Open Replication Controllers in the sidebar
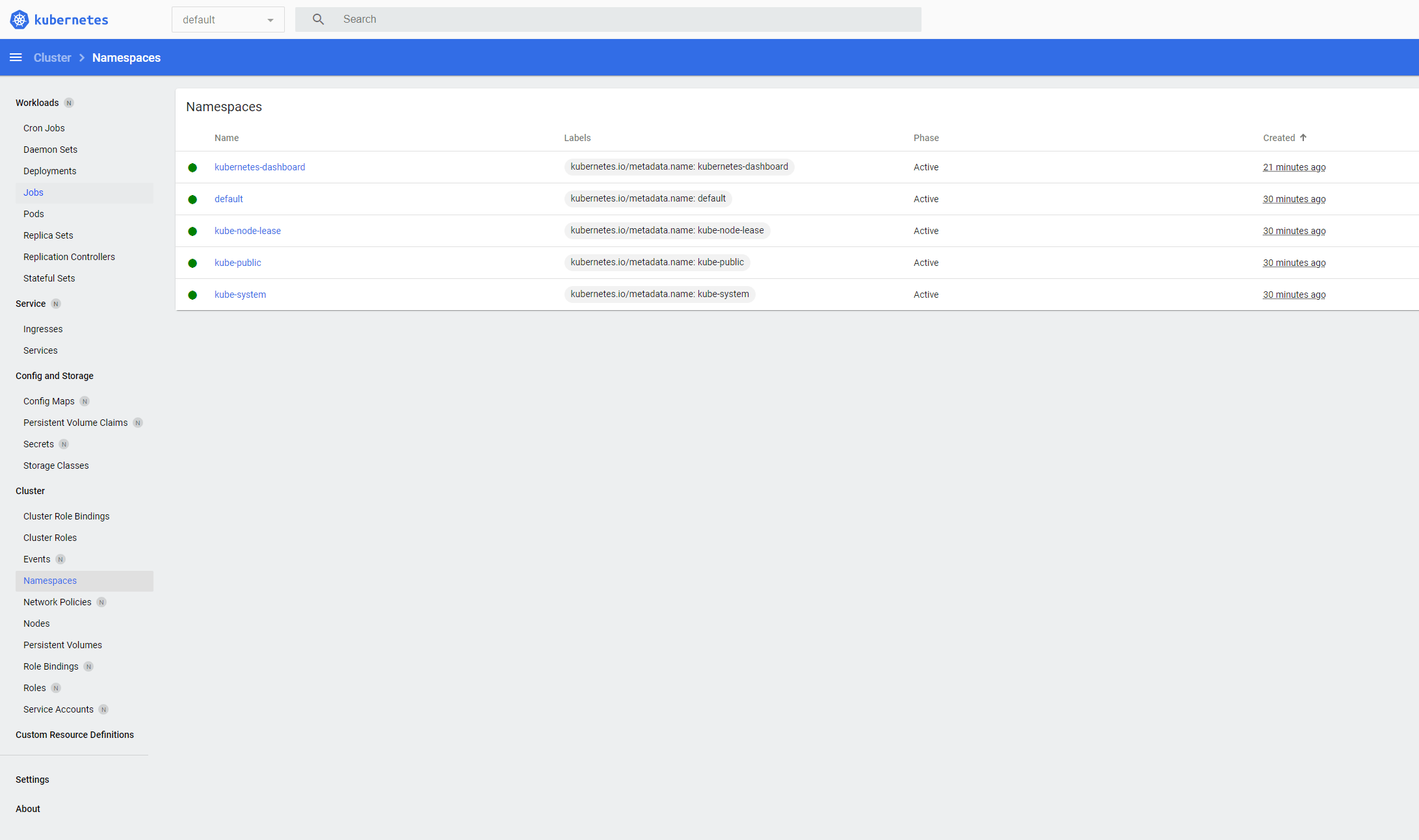 (x=69, y=257)
